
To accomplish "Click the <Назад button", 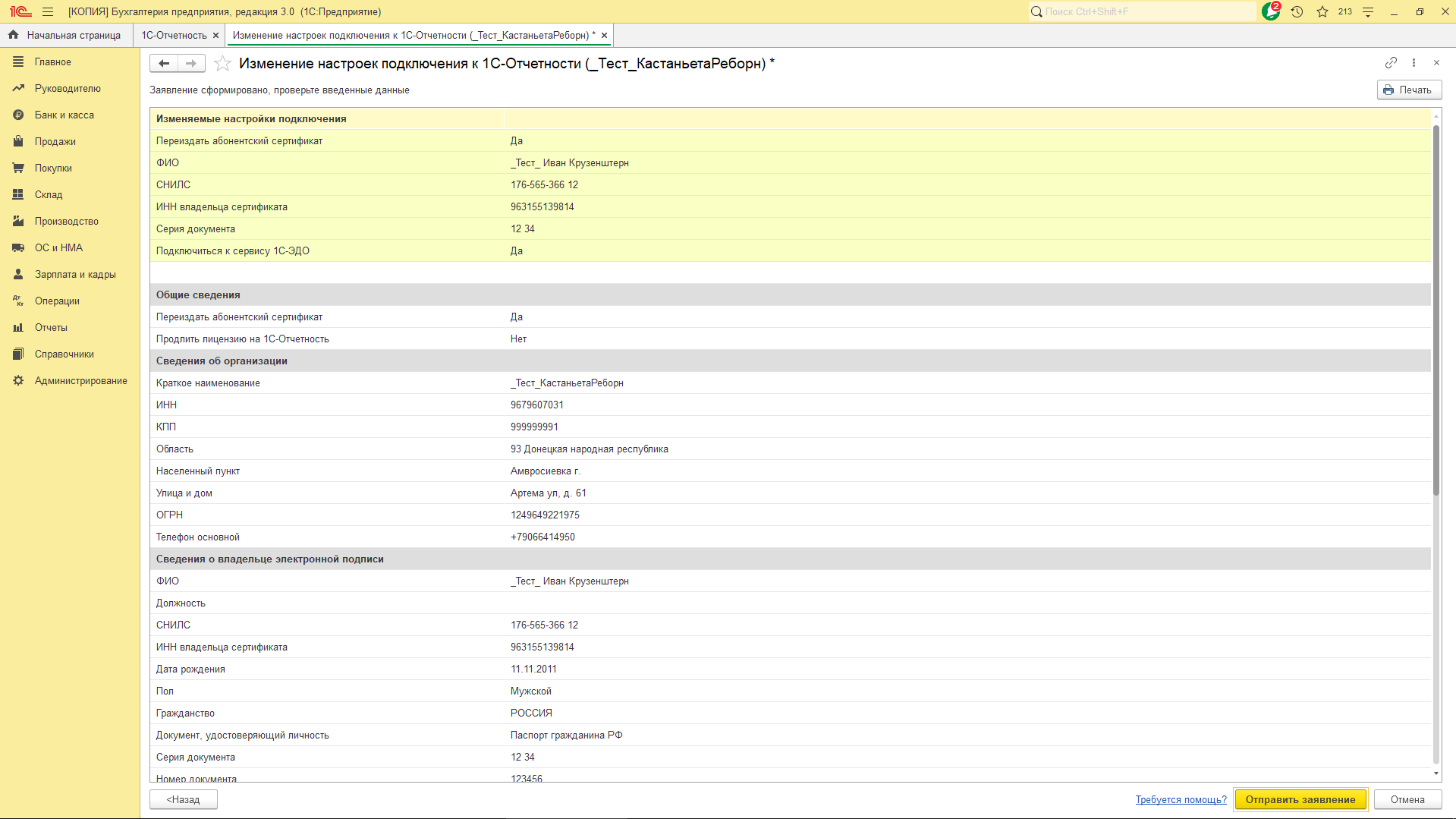I will (x=184, y=799).
